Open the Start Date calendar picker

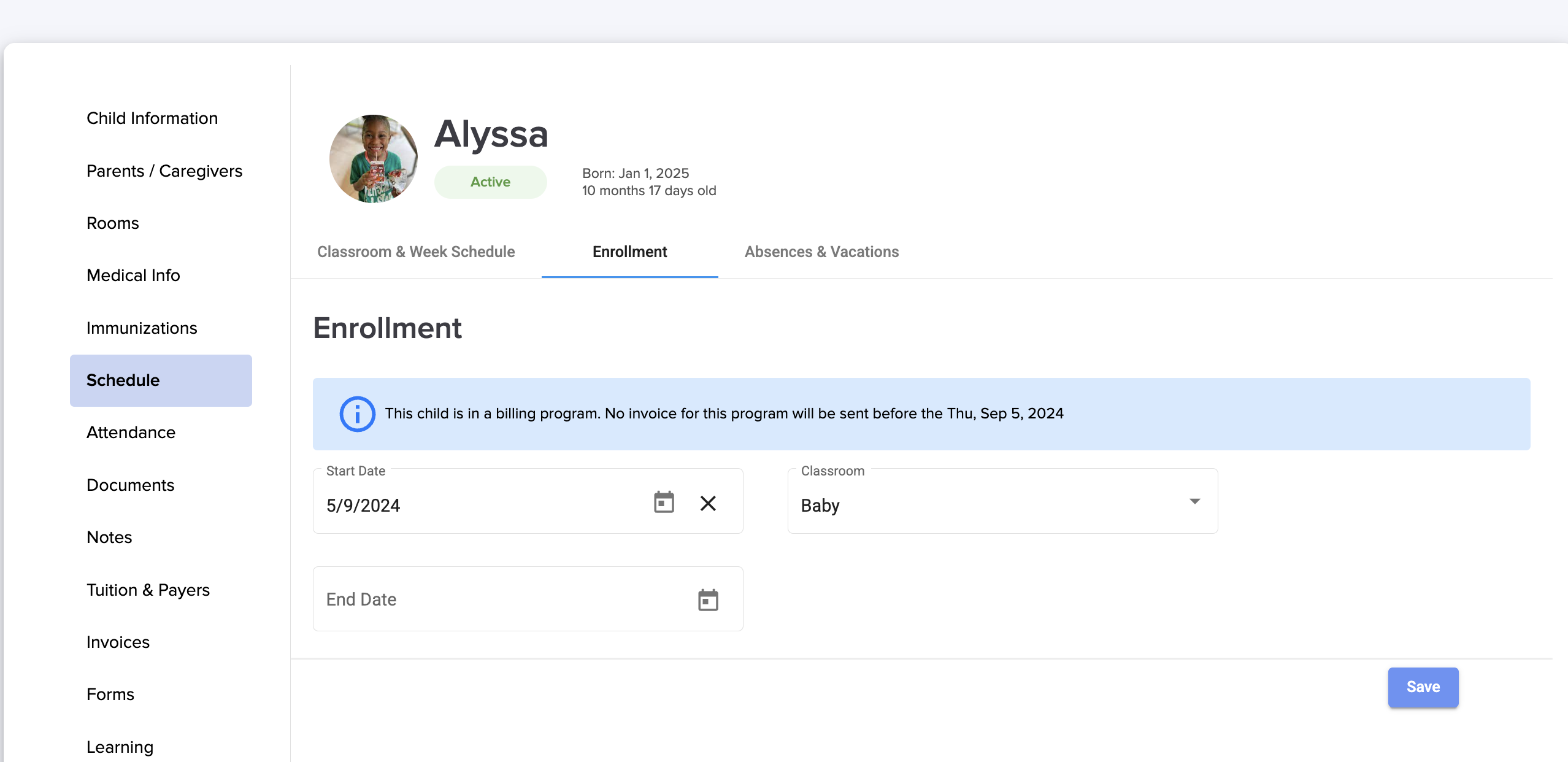click(664, 502)
